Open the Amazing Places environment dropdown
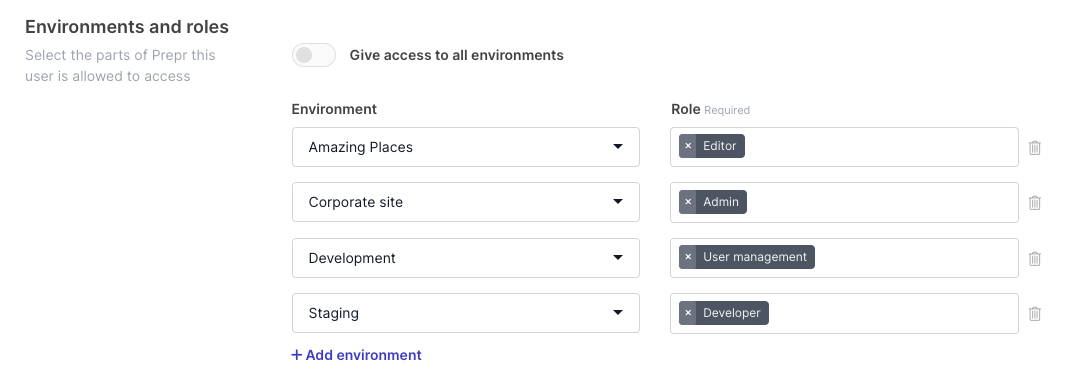 465,147
